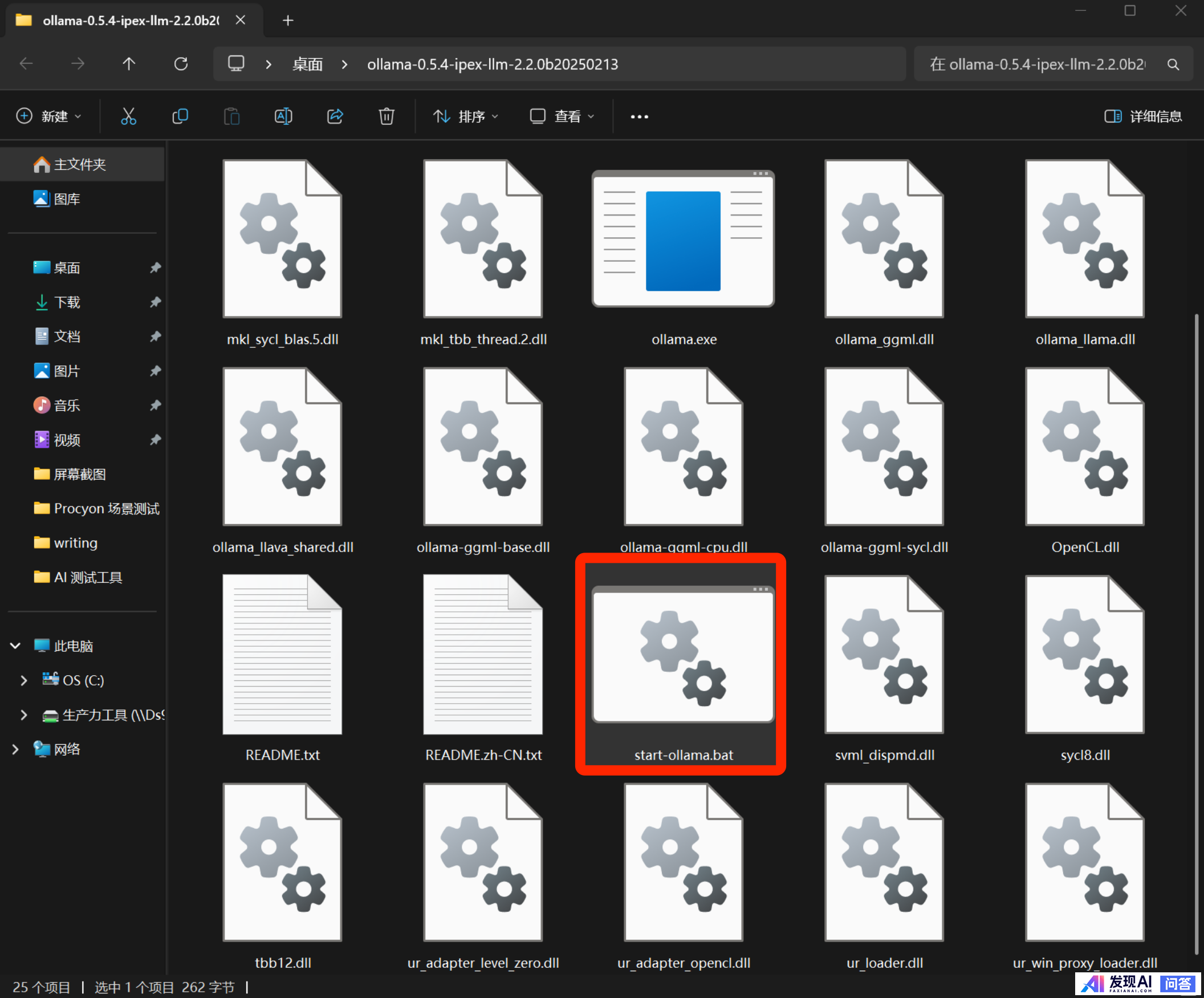Unpin 桌面 using its pin icon
The image size is (1204, 998).
pyautogui.click(x=156, y=268)
